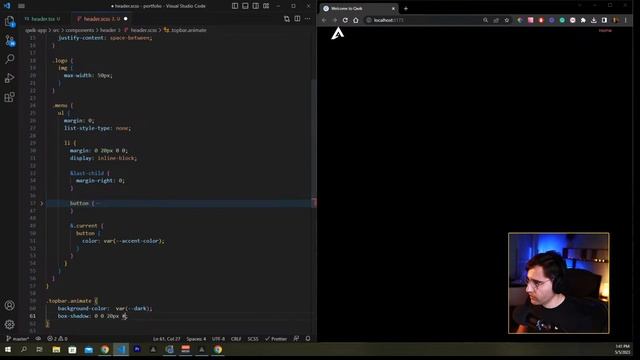Viewport: 640px width, 360px height.
Task: Switch to the header.tsx editor tab
Action: [x=42, y=19]
